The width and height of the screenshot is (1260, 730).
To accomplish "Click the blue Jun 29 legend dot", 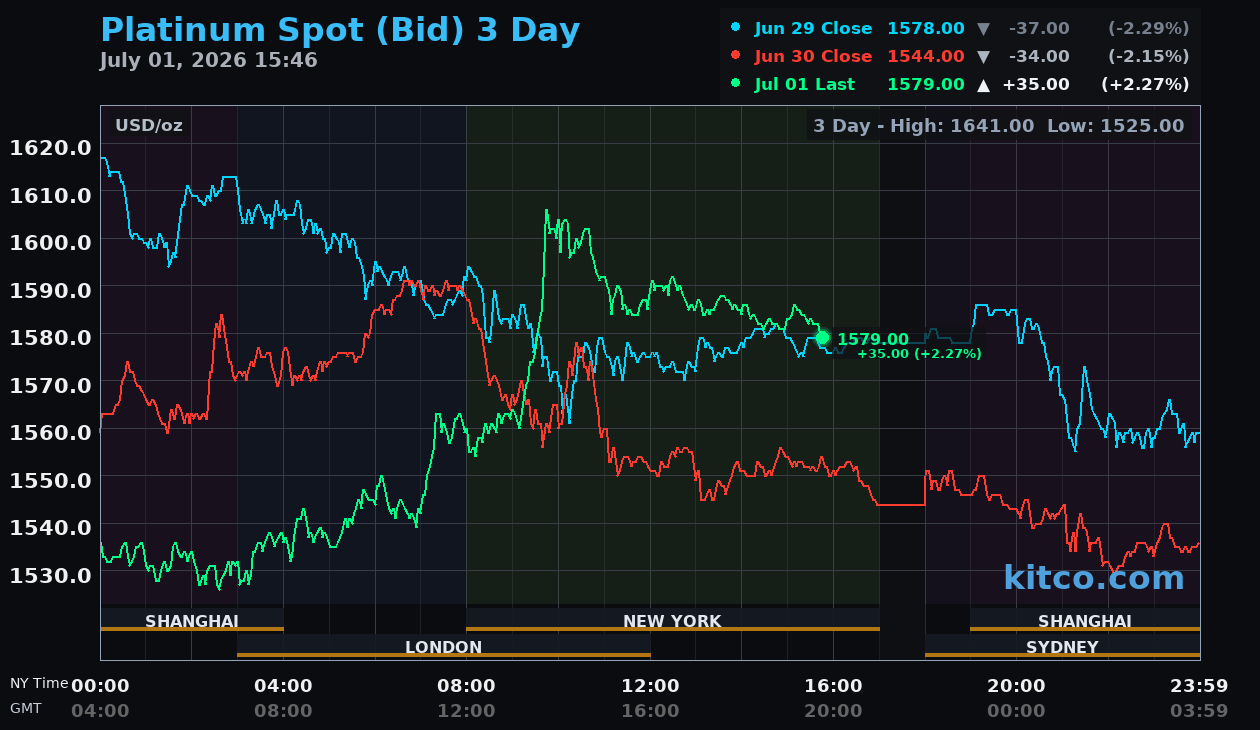I will (736, 27).
